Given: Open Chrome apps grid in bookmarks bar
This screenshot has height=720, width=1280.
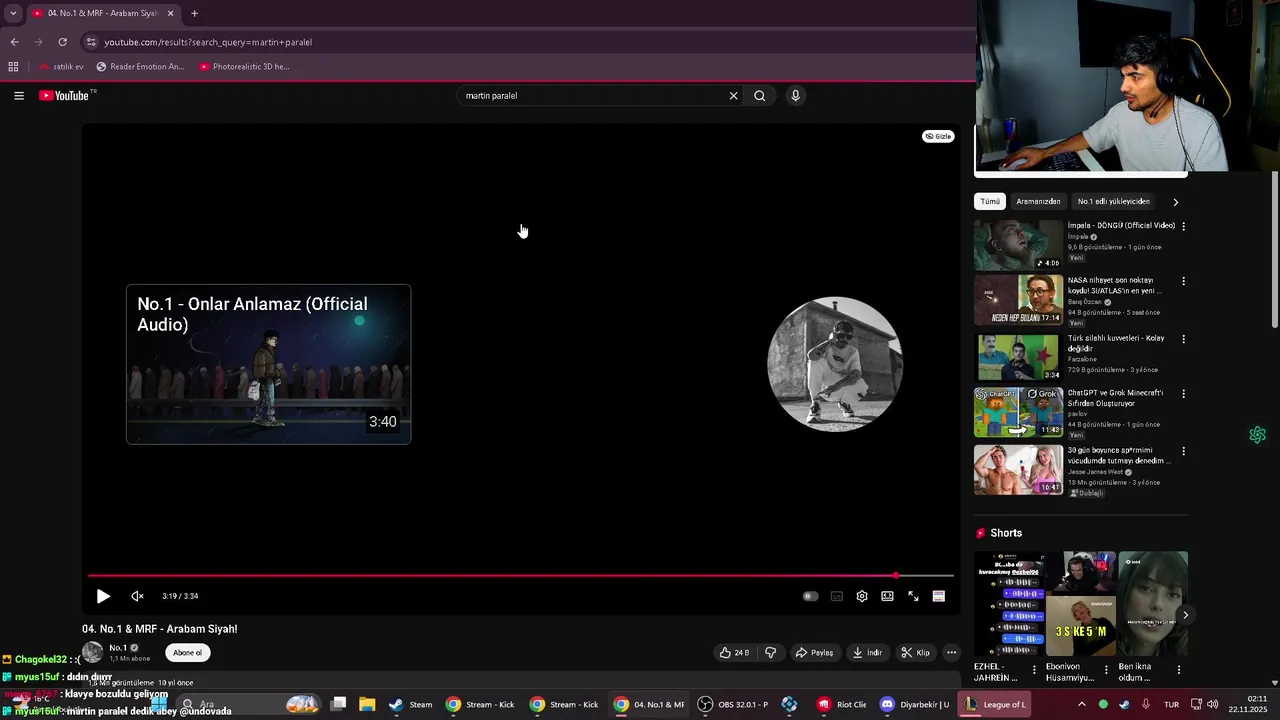Looking at the screenshot, I should (x=13, y=67).
